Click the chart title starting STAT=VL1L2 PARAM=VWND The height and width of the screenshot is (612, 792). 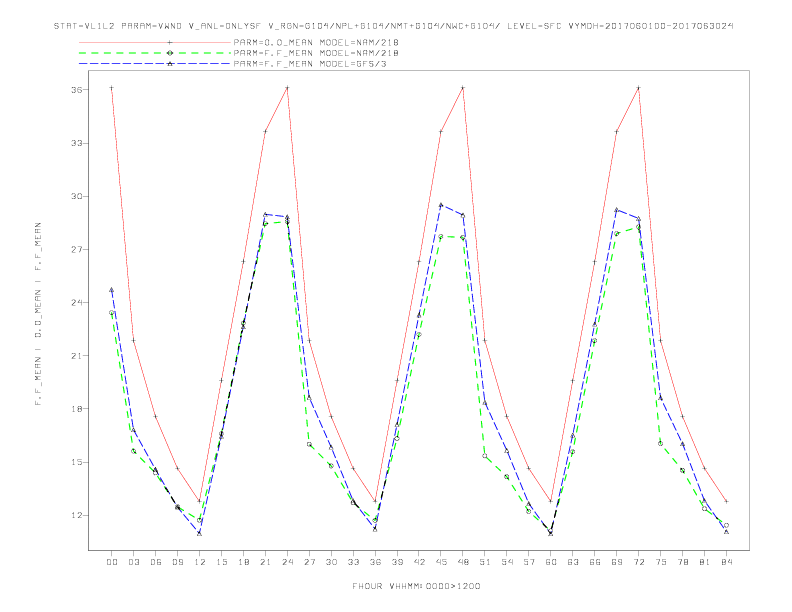click(x=393, y=26)
